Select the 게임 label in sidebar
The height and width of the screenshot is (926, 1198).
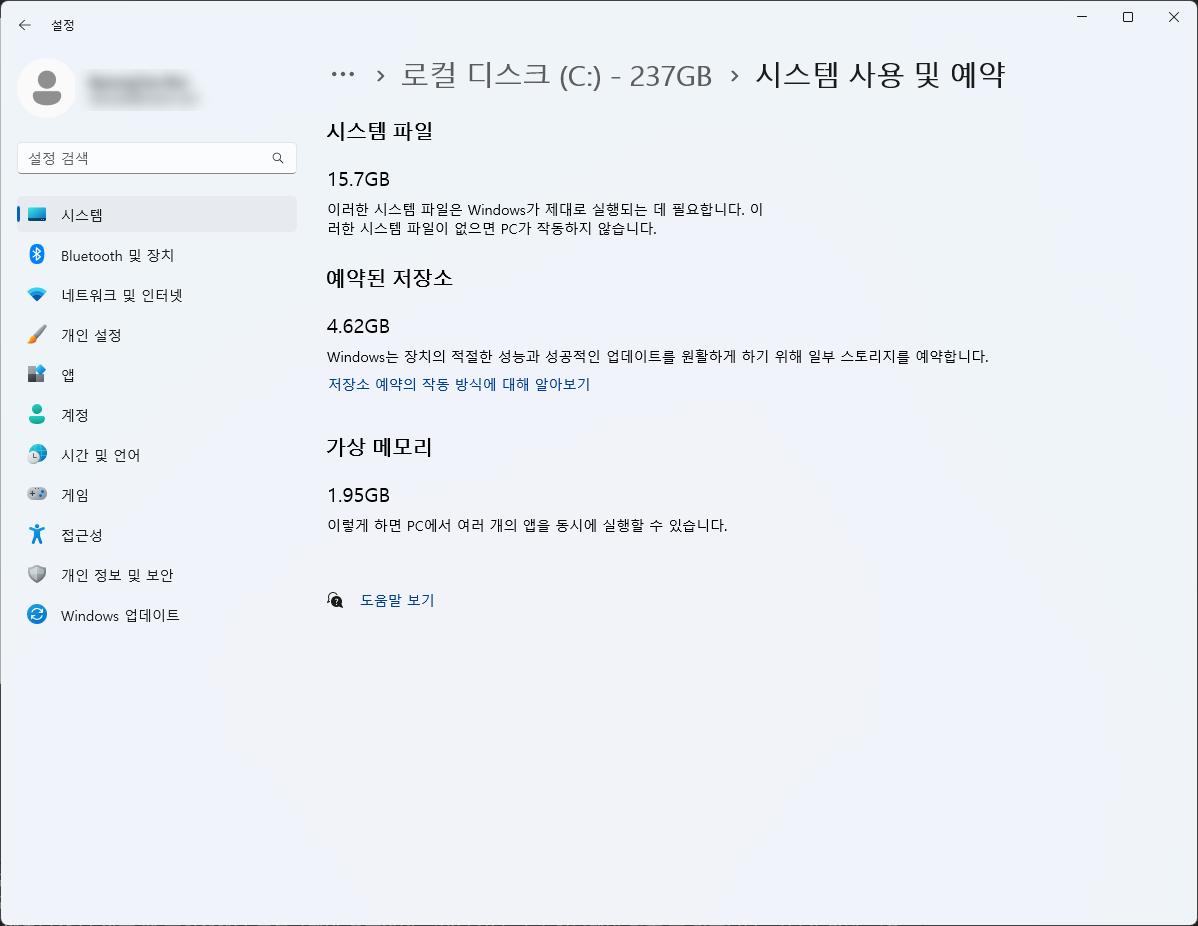pyautogui.click(x=75, y=495)
